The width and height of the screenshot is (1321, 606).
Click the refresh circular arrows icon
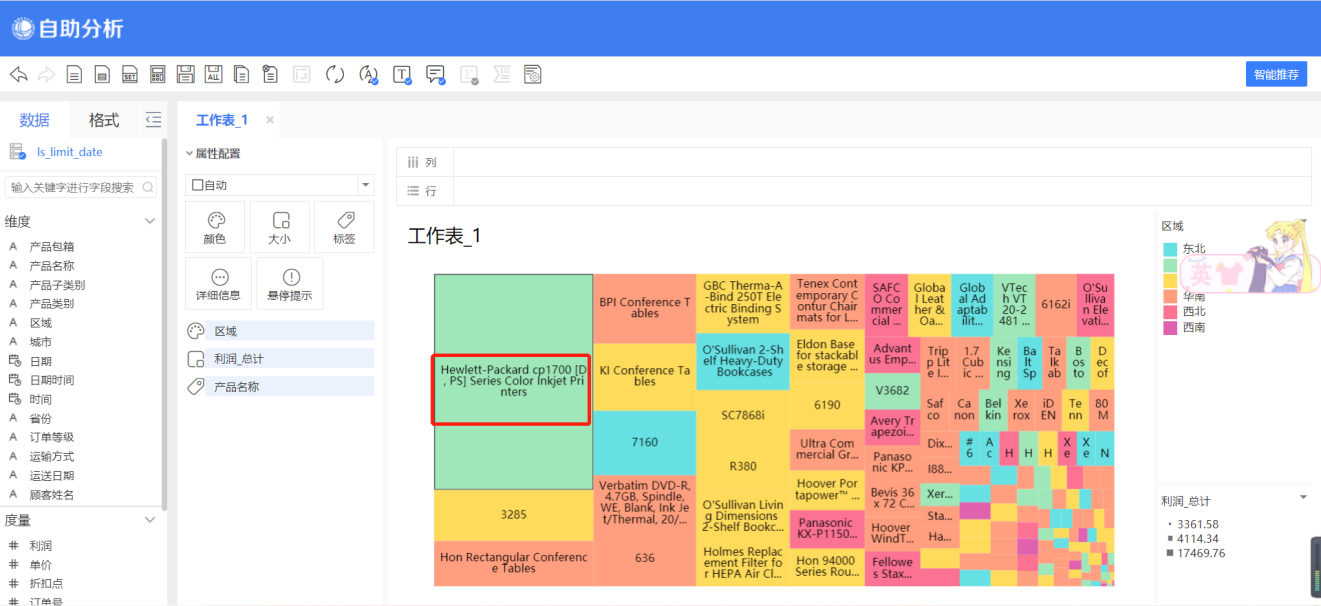335,74
